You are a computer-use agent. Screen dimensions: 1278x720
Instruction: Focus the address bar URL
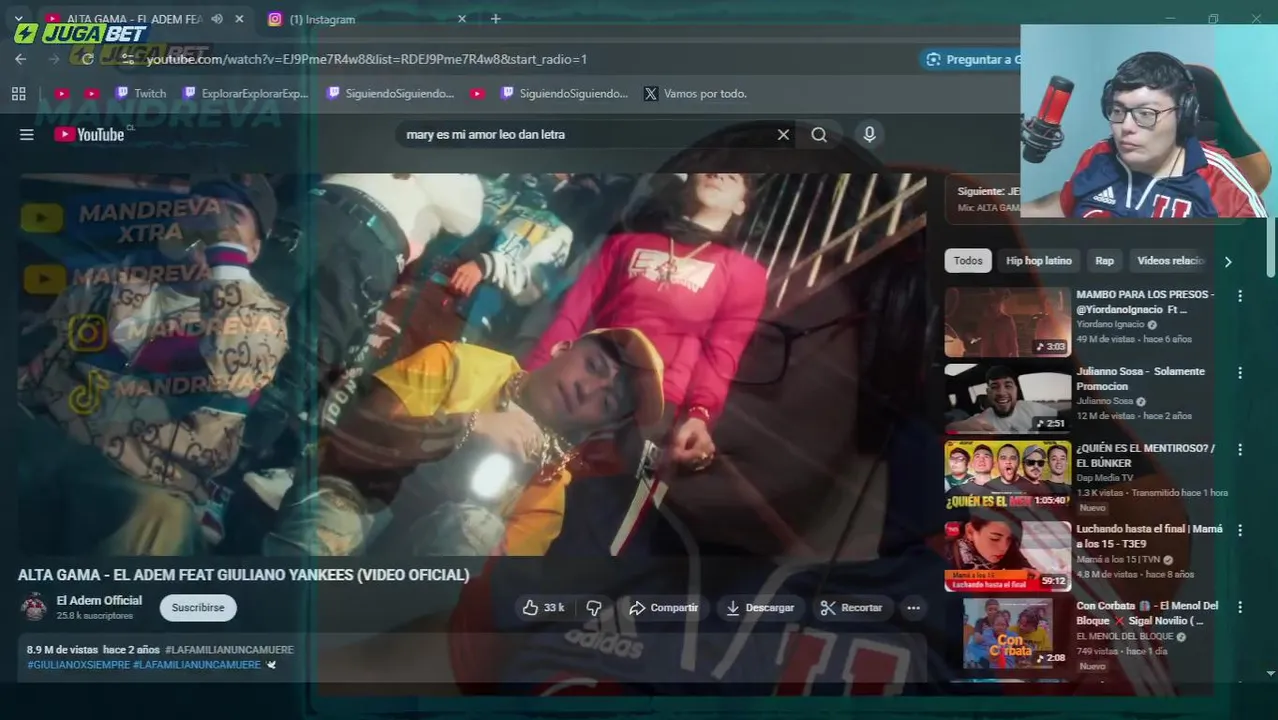(x=367, y=59)
